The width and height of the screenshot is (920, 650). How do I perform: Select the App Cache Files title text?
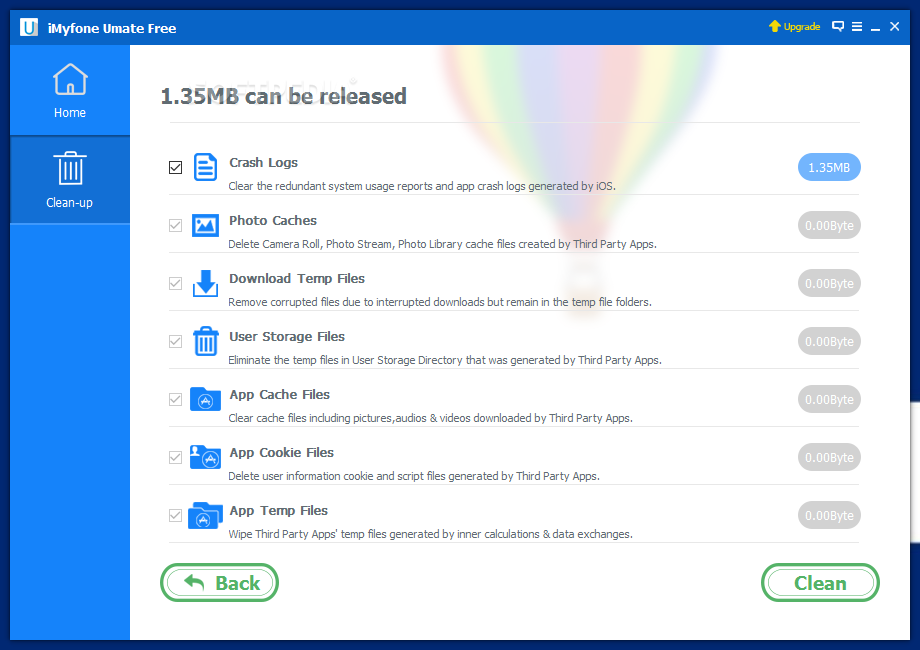coord(279,395)
